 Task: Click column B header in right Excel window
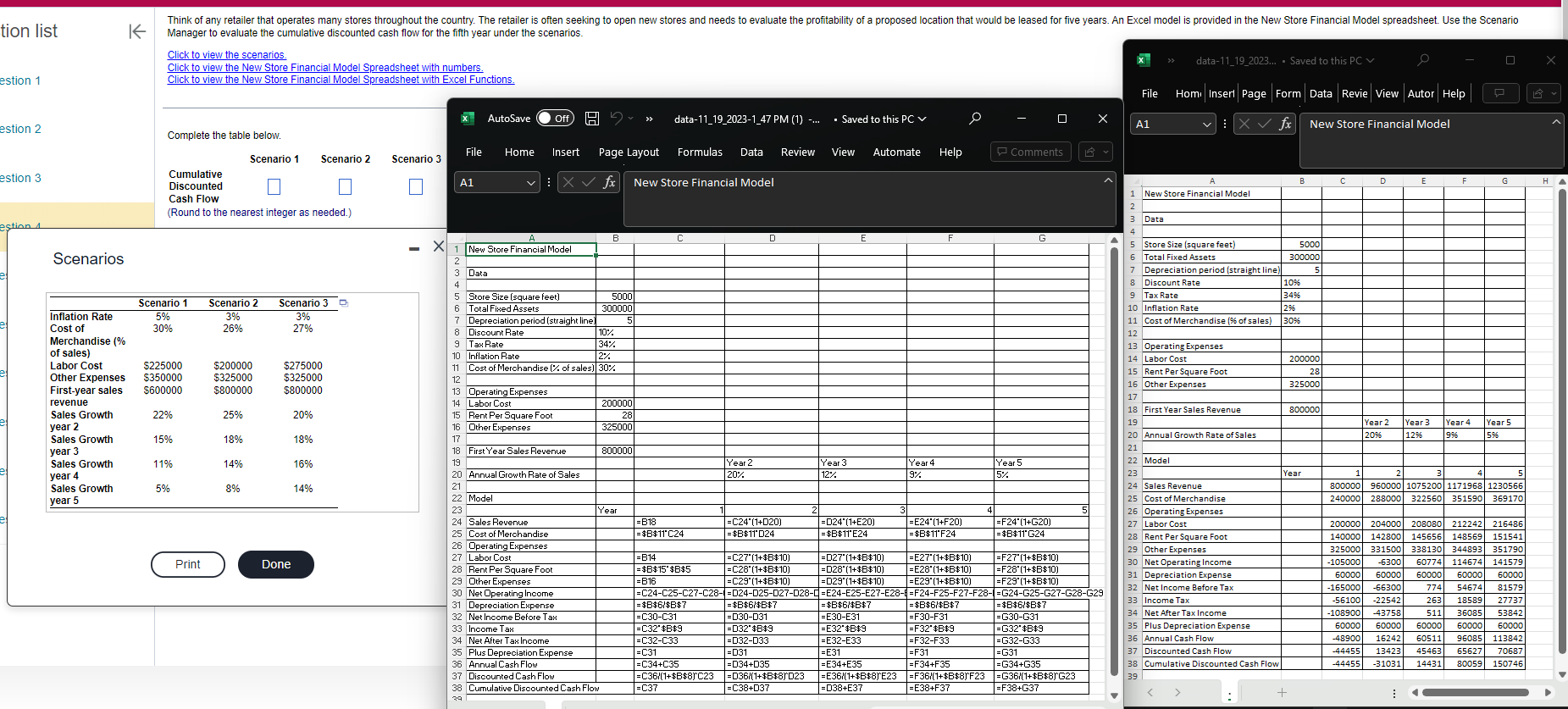(x=1301, y=181)
